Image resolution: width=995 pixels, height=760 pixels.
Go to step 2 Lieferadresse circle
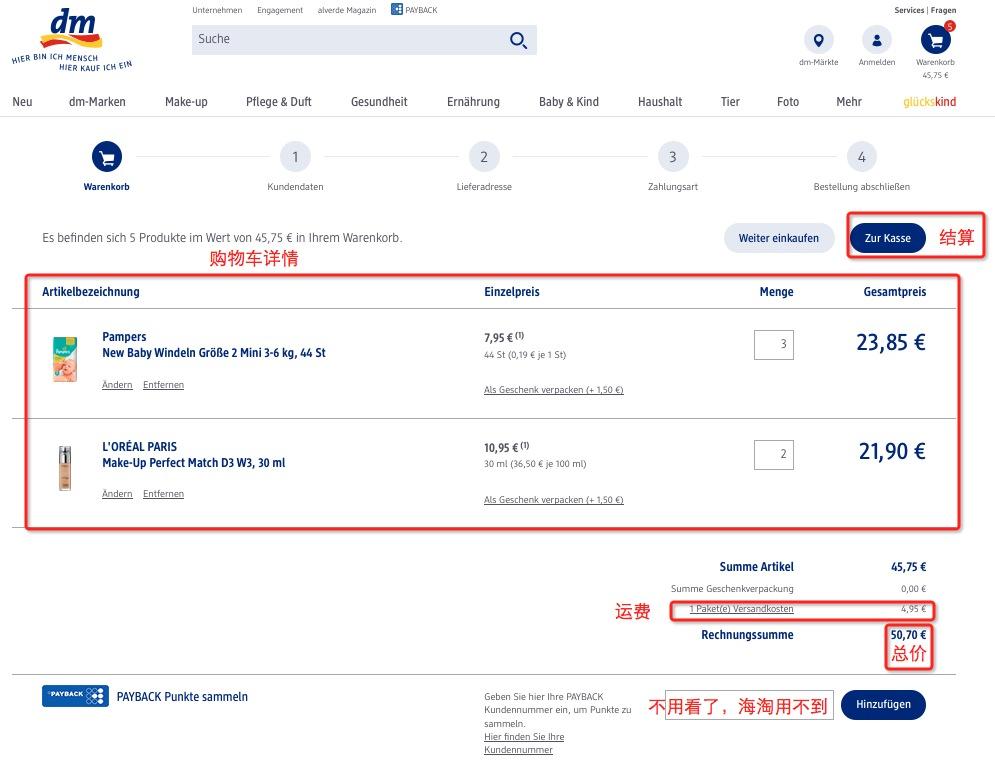tap(484, 157)
